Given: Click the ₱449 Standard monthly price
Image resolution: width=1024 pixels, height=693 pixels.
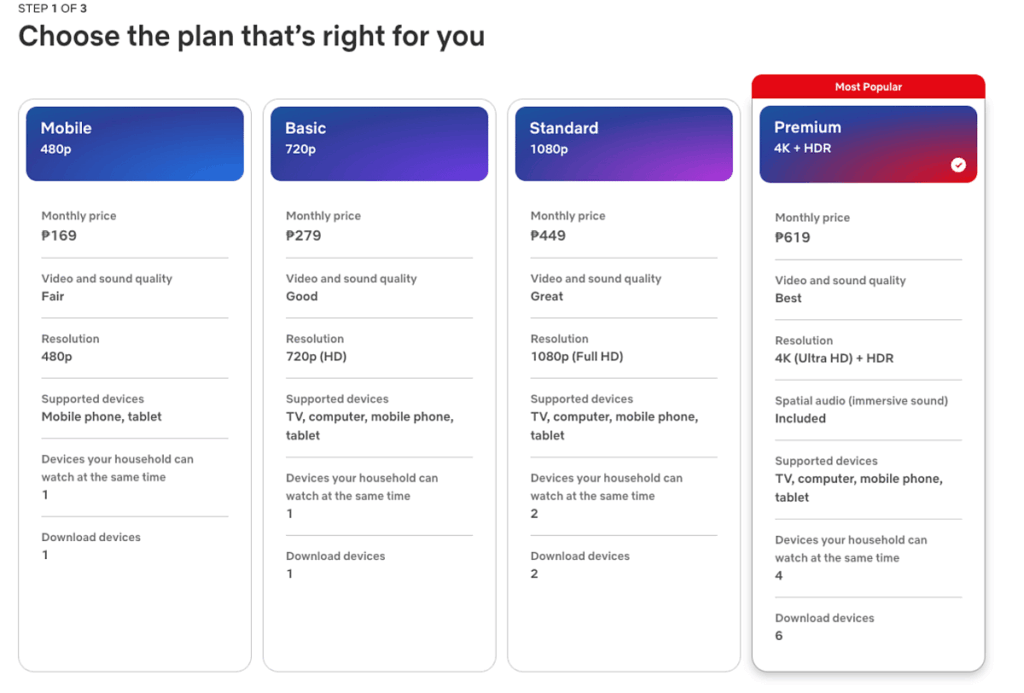Looking at the screenshot, I should coord(548,236).
